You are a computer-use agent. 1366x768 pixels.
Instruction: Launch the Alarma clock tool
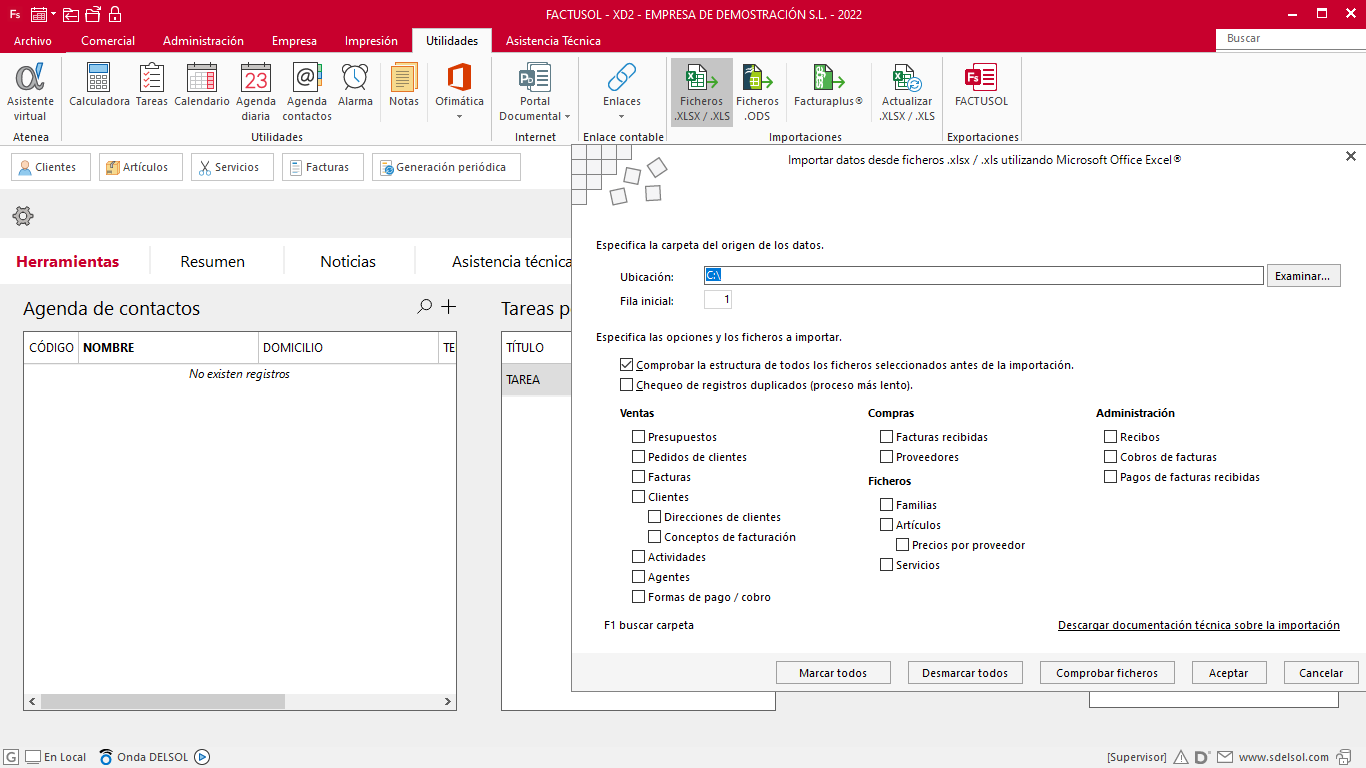(x=355, y=85)
